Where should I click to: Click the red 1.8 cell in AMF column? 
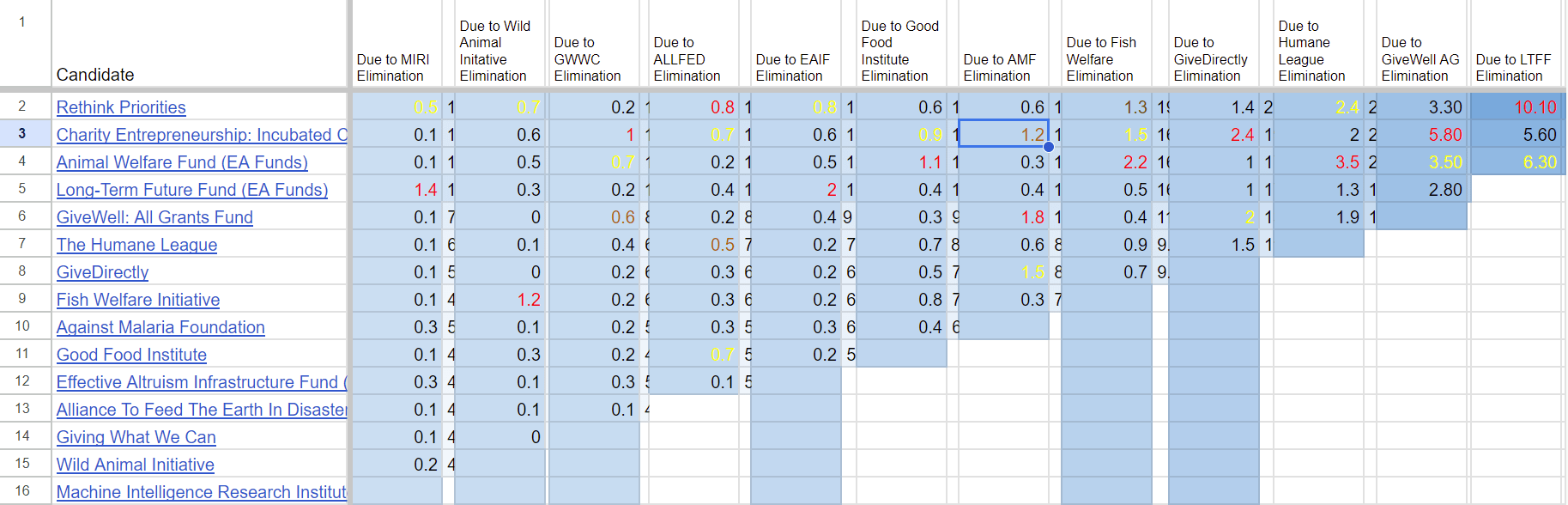point(1003,217)
